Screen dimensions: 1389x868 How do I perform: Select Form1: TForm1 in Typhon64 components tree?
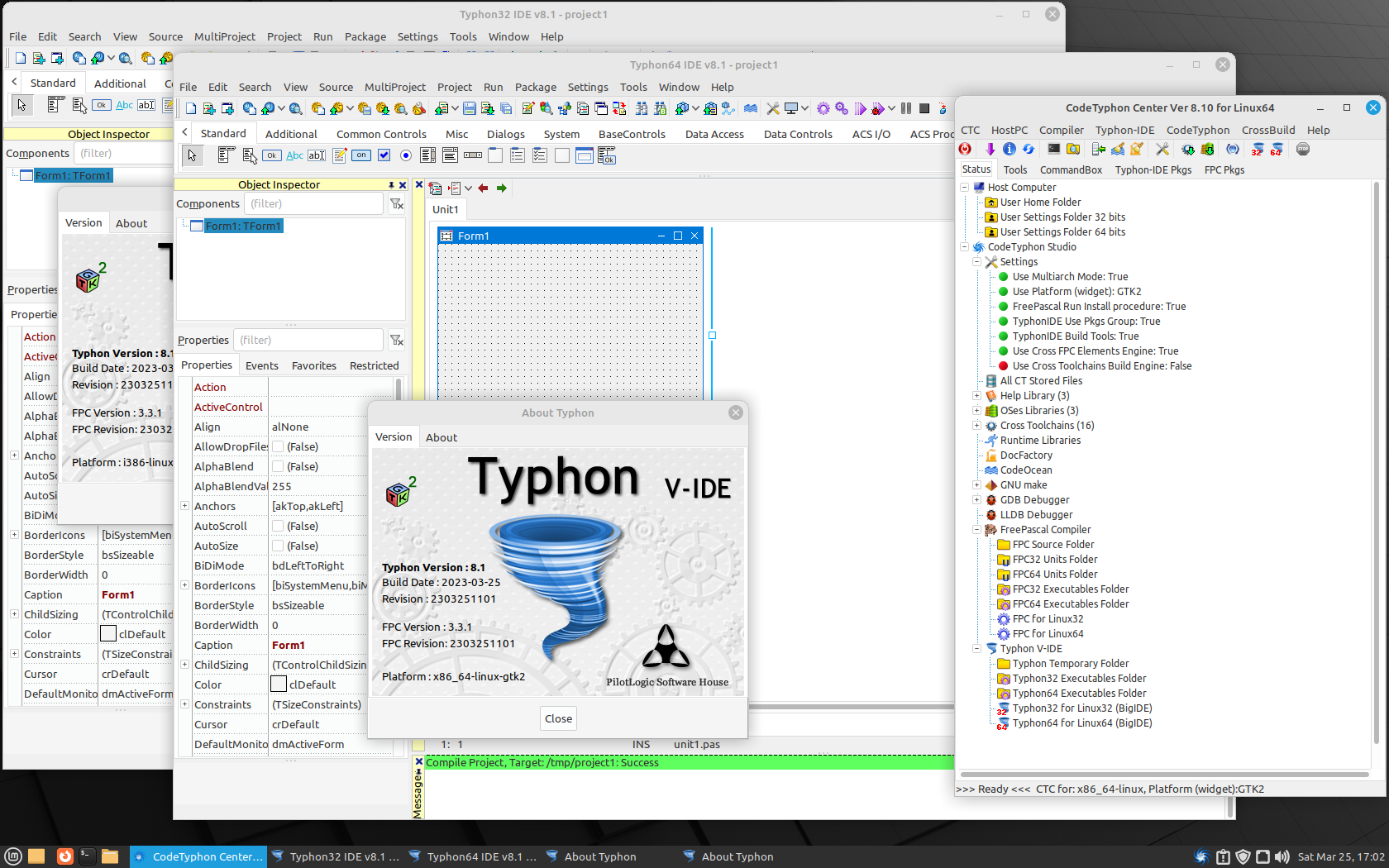(x=244, y=226)
